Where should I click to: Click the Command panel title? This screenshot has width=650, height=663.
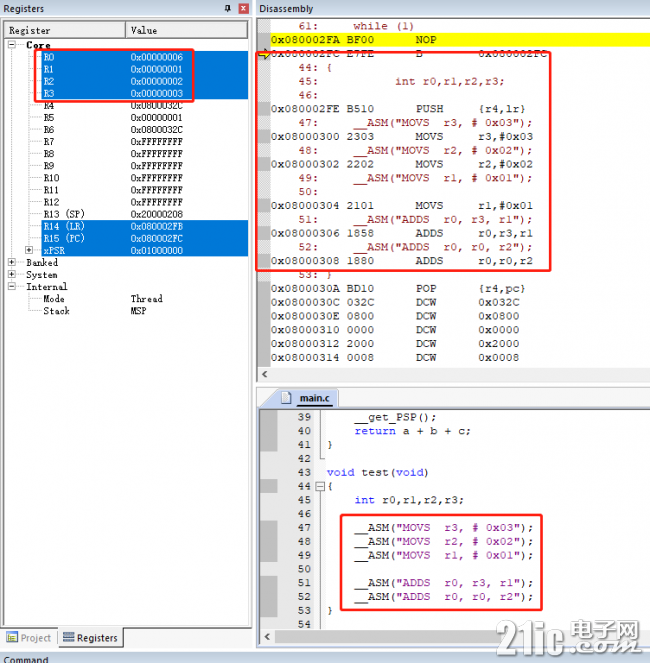(26, 659)
